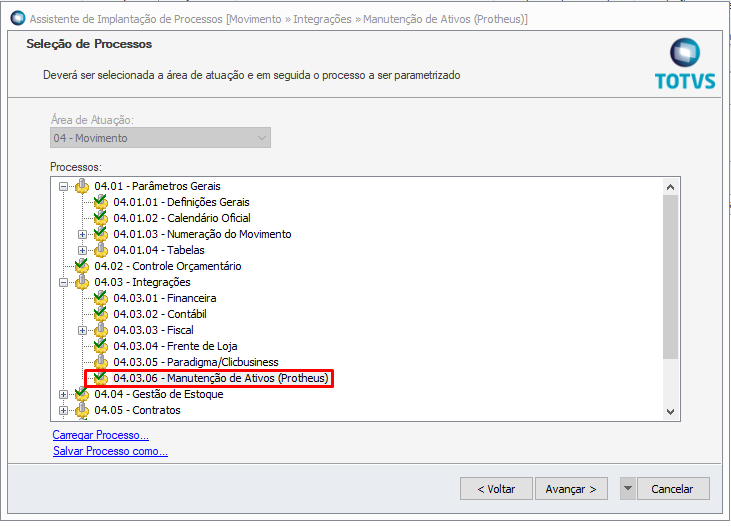This screenshot has height=527, width=731.
Task: Select 04.03.02 - Contábil row
Action: pos(160,314)
